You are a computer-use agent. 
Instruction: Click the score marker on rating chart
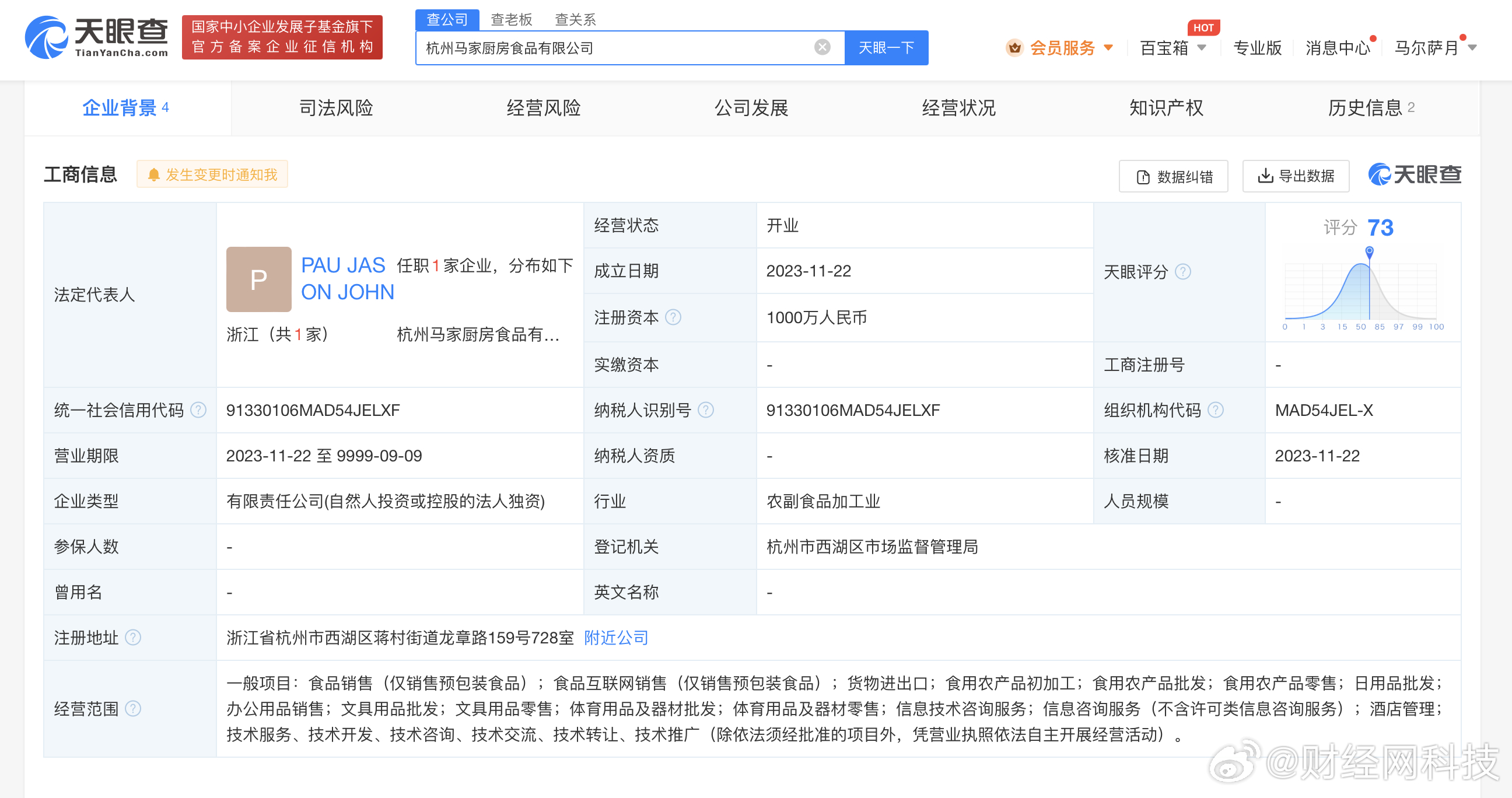[1368, 253]
